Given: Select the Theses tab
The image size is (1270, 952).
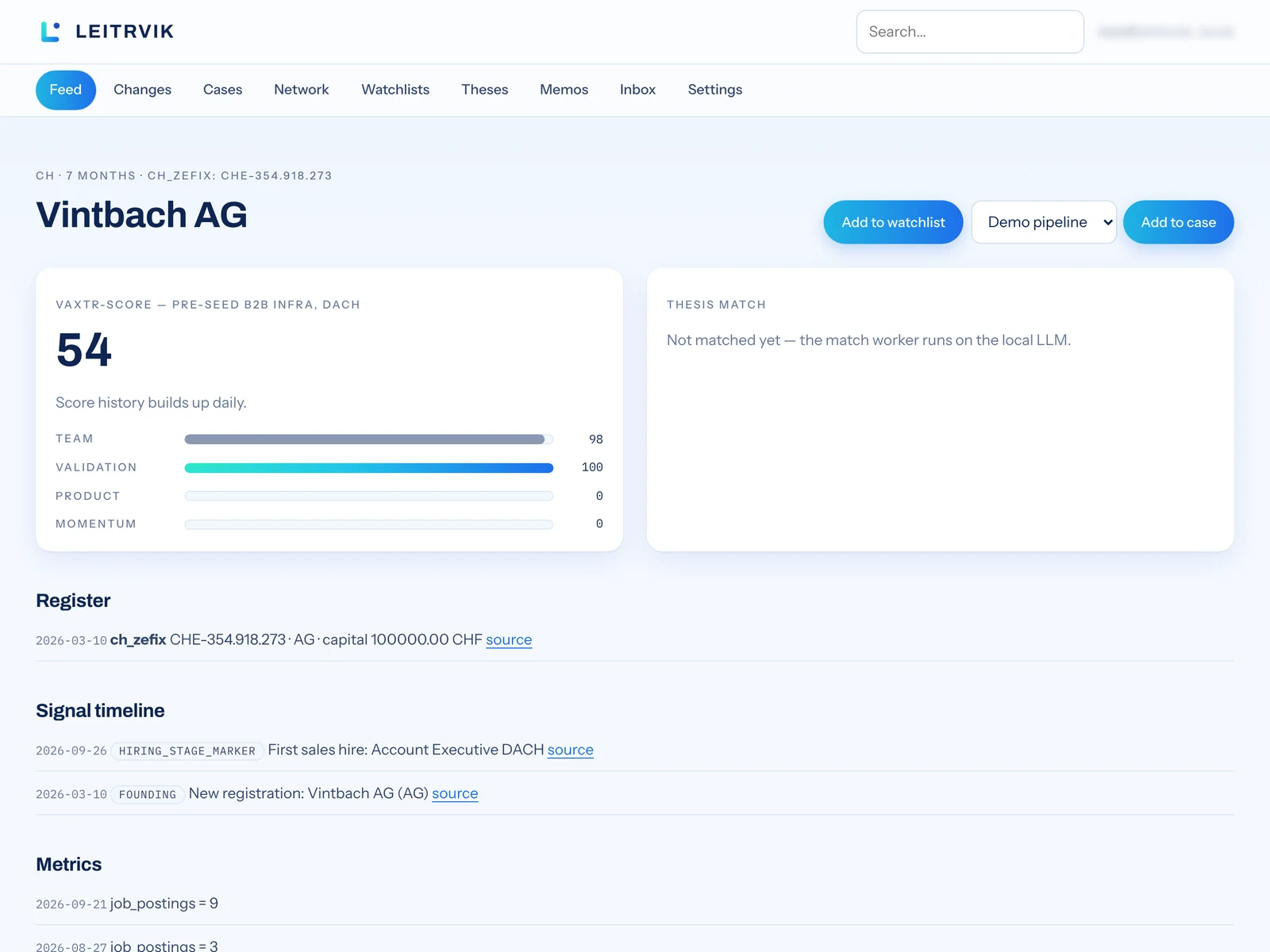Looking at the screenshot, I should point(484,90).
